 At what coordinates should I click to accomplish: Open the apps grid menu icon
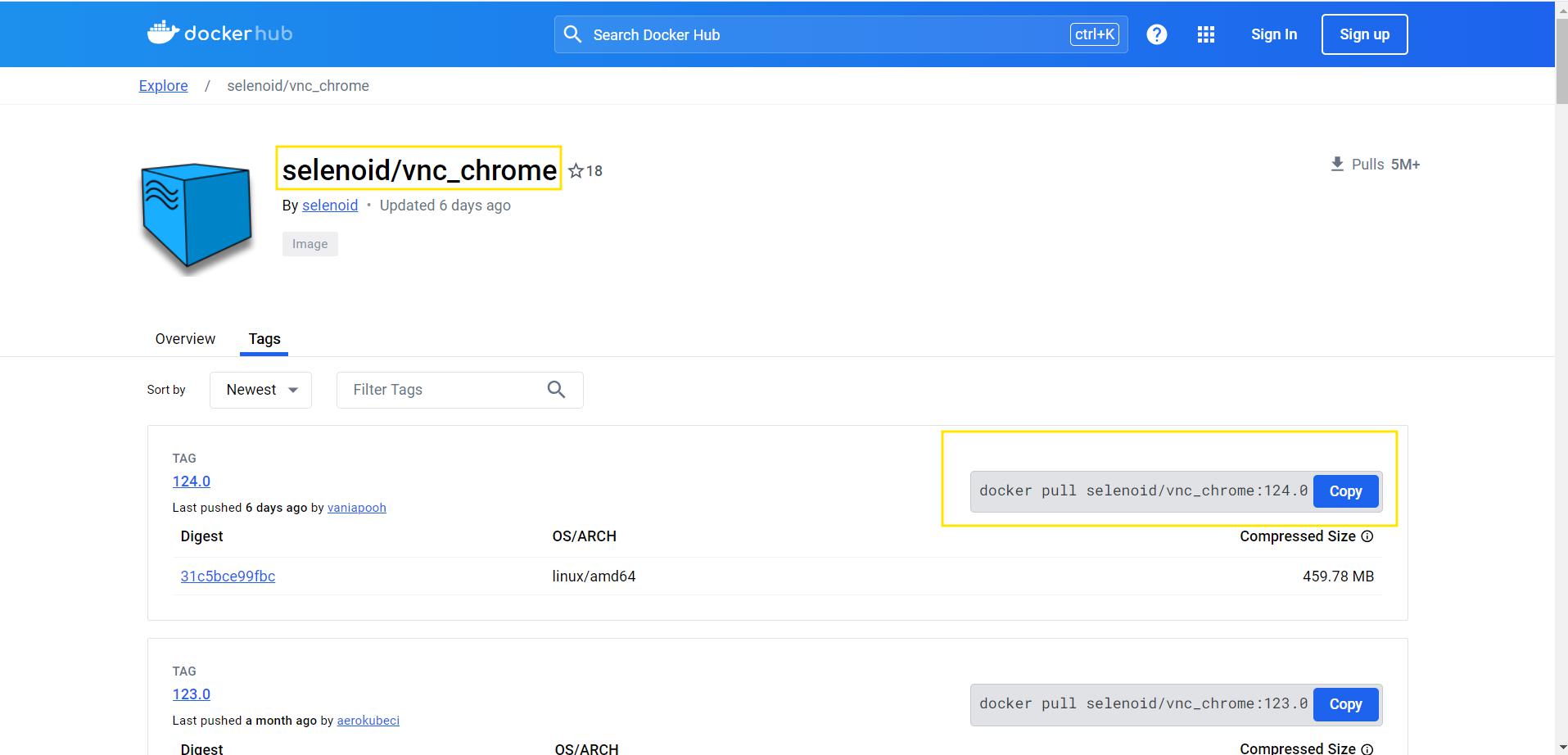point(1205,34)
